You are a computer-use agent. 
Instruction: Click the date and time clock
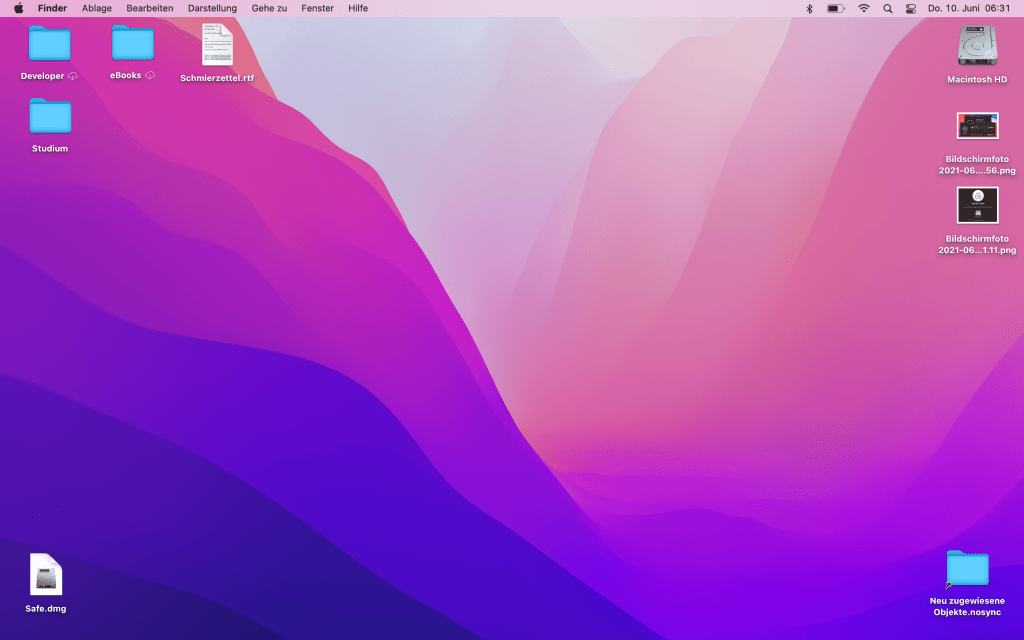(969, 8)
